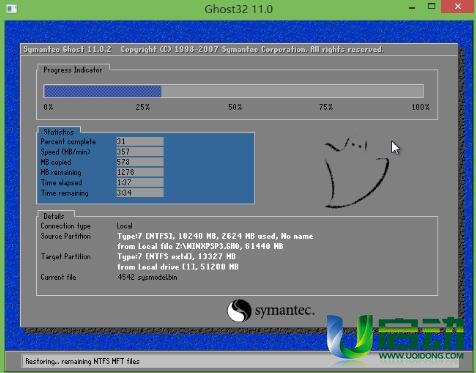Click the Time elapsed value field

tap(140, 182)
